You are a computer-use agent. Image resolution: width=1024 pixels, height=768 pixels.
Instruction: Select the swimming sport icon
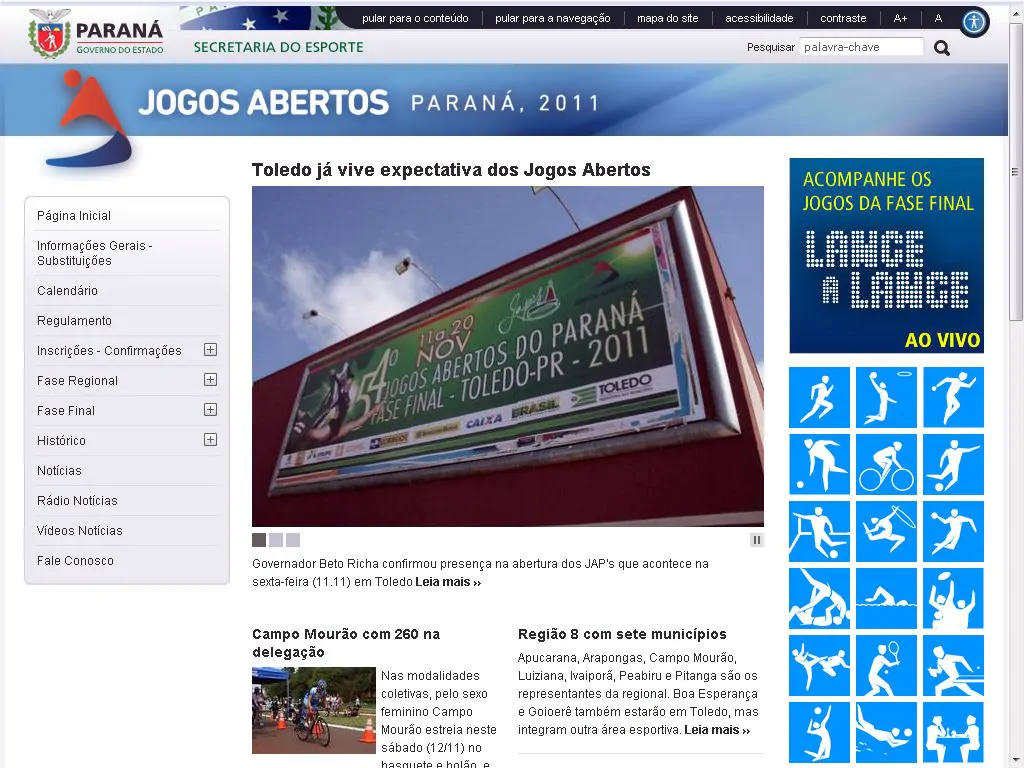tap(886, 598)
